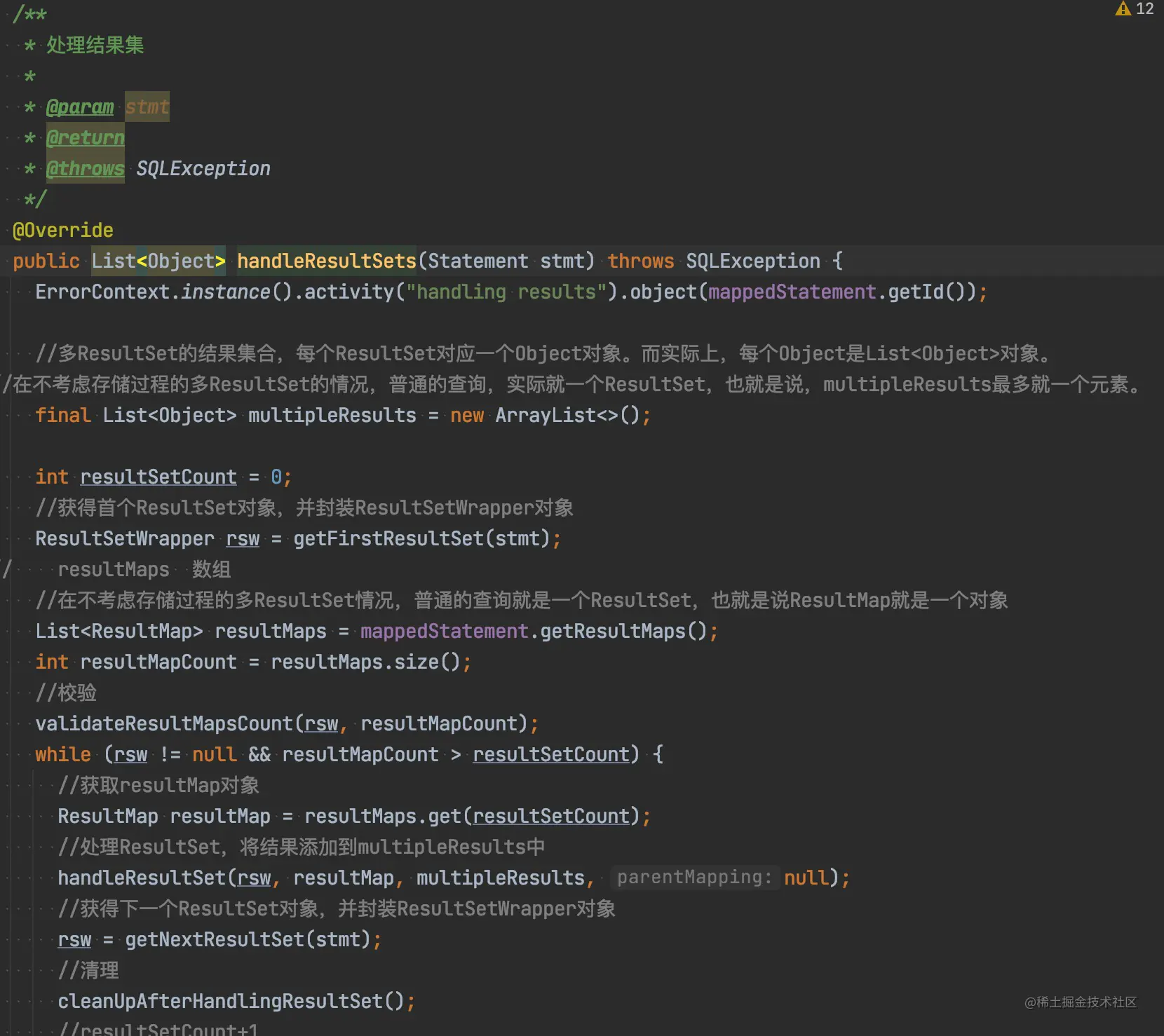Click the highlighted stmt javadoc parameter
The width and height of the screenshot is (1164, 1036).
click(147, 107)
